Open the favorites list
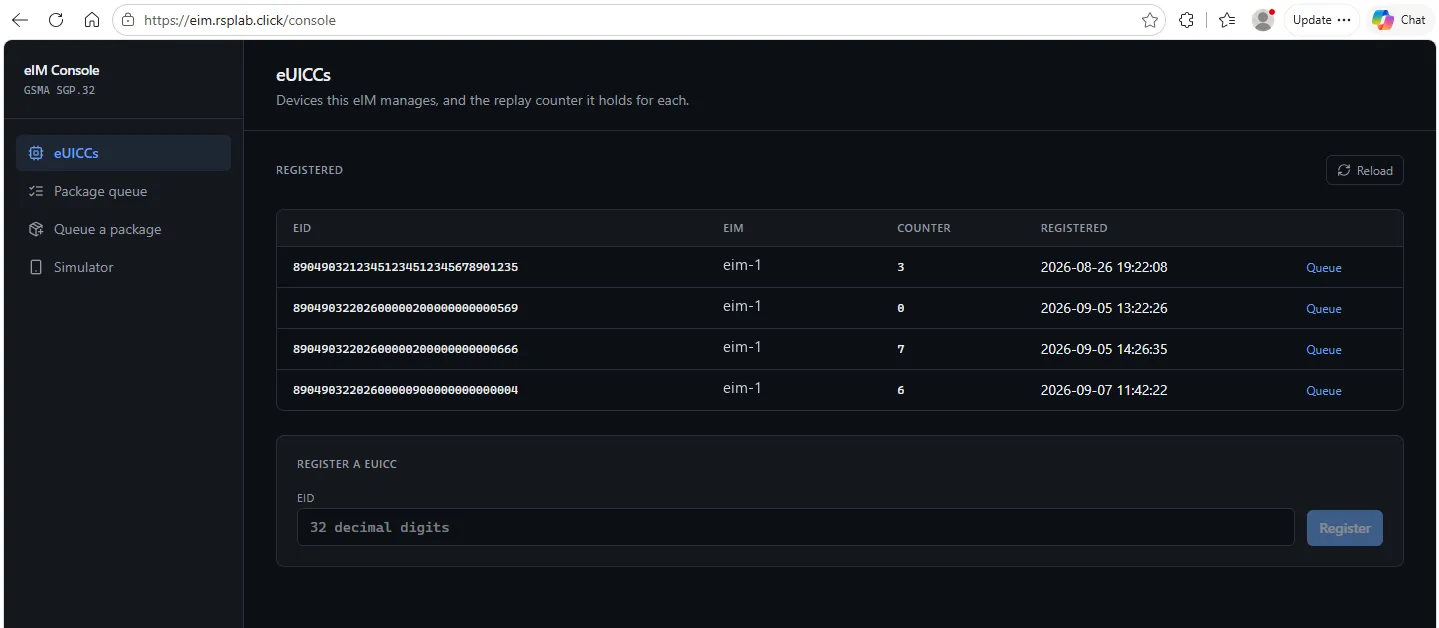 click(x=1228, y=20)
